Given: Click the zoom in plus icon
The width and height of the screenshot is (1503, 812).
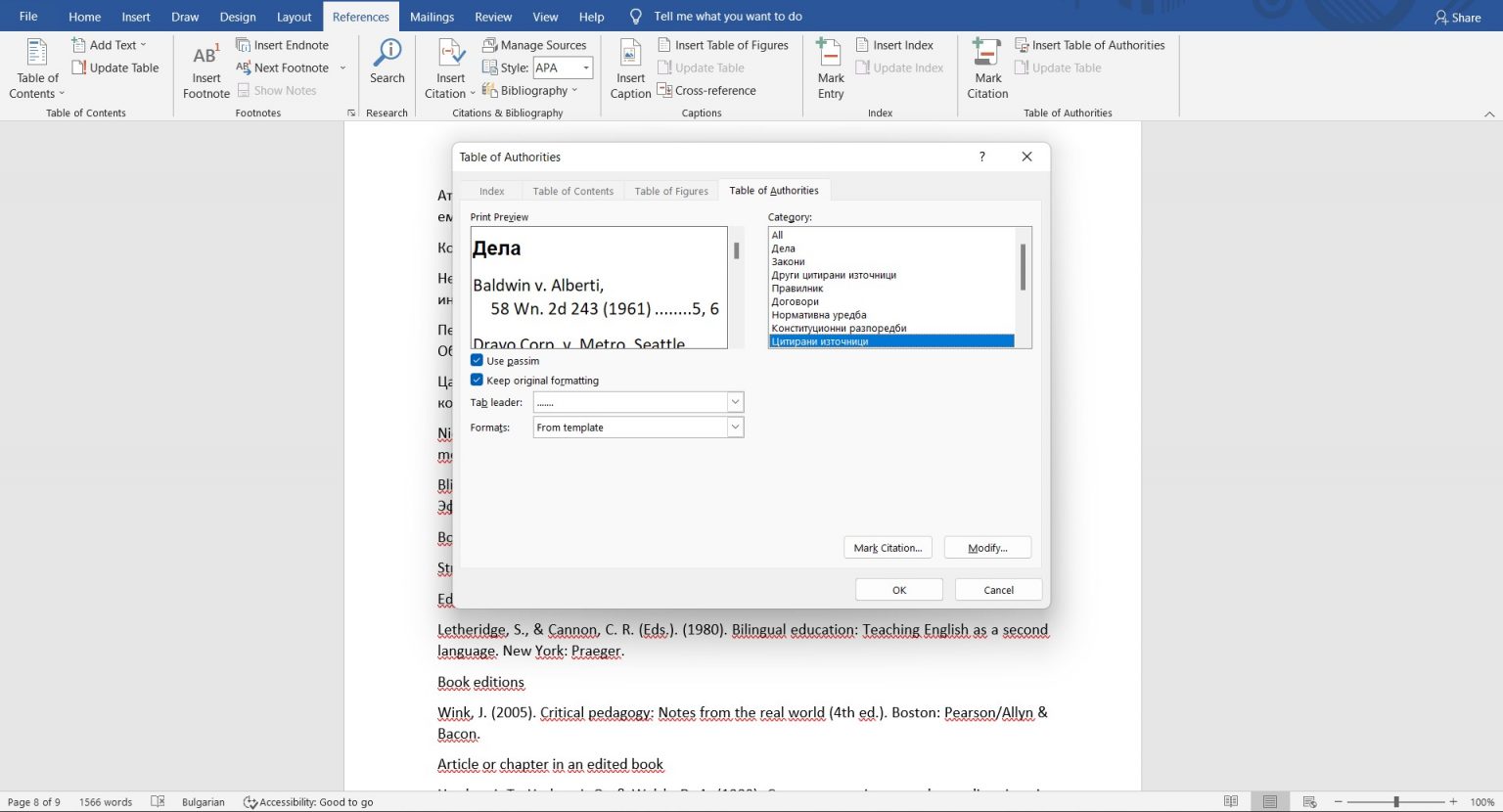Looking at the screenshot, I should [1453, 801].
